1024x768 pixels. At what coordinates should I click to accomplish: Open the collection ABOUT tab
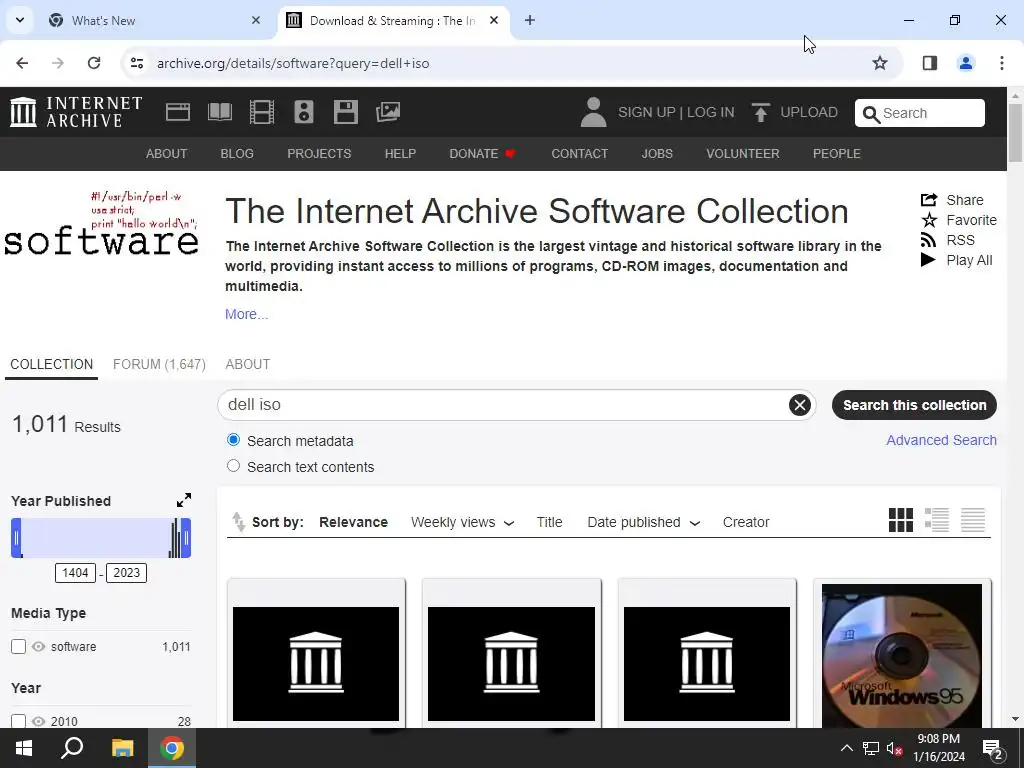pyautogui.click(x=248, y=364)
